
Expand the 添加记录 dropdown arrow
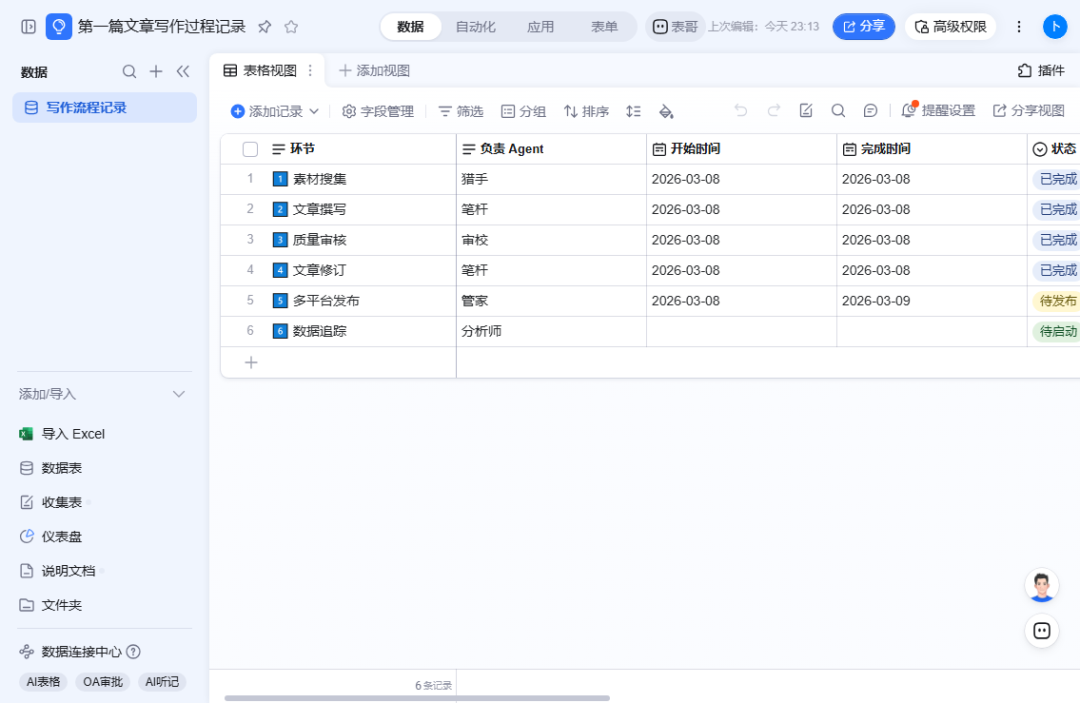(x=314, y=112)
